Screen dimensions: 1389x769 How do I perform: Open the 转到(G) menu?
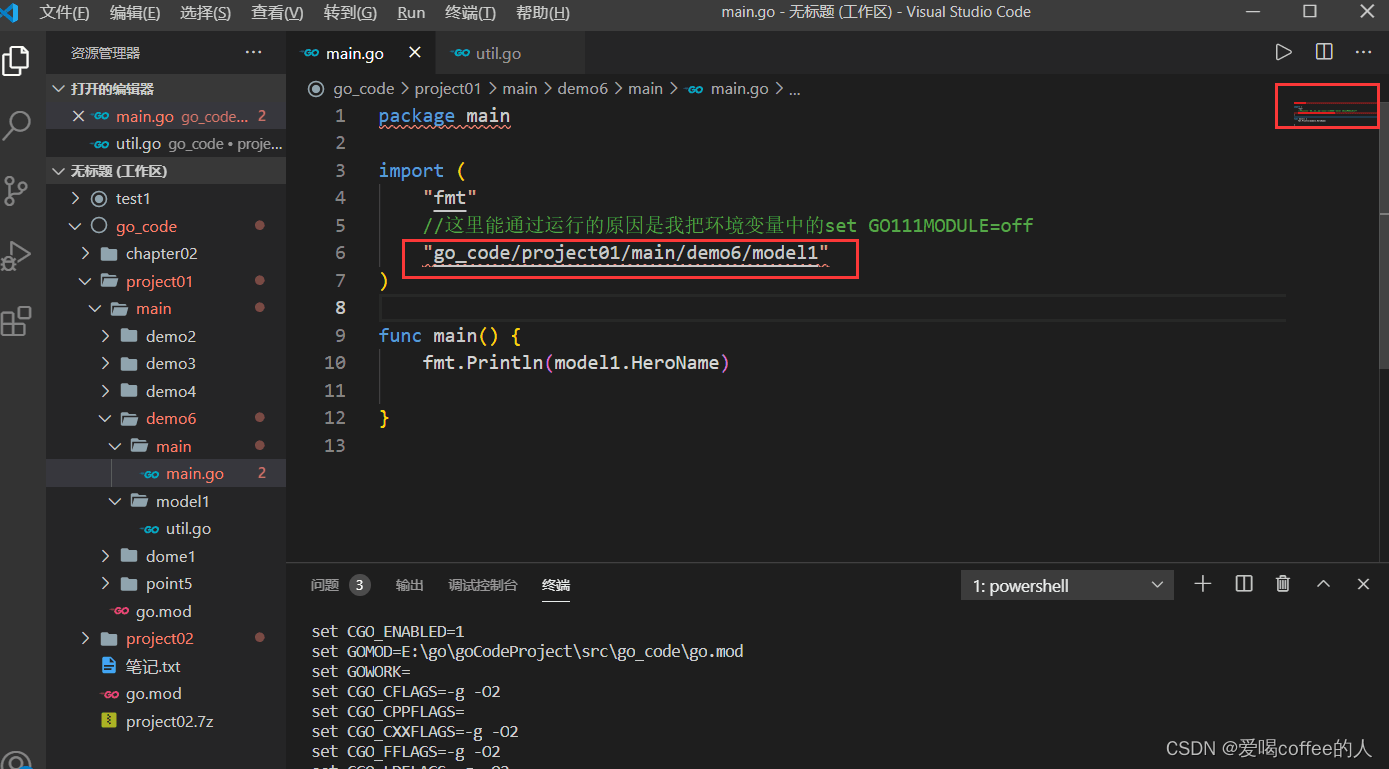[x=350, y=12]
